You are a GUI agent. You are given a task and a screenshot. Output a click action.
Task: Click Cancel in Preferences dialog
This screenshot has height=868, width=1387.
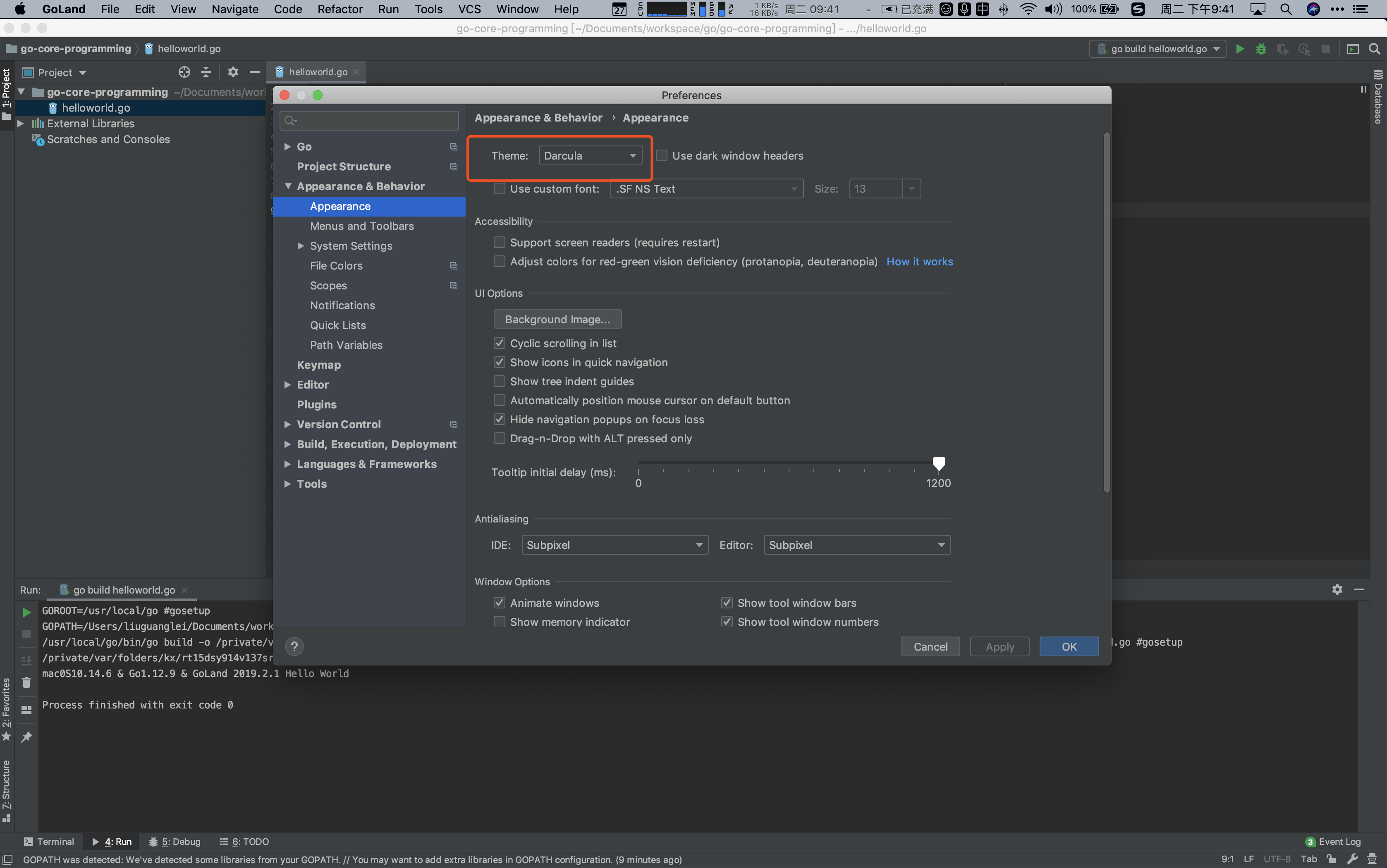(930, 646)
